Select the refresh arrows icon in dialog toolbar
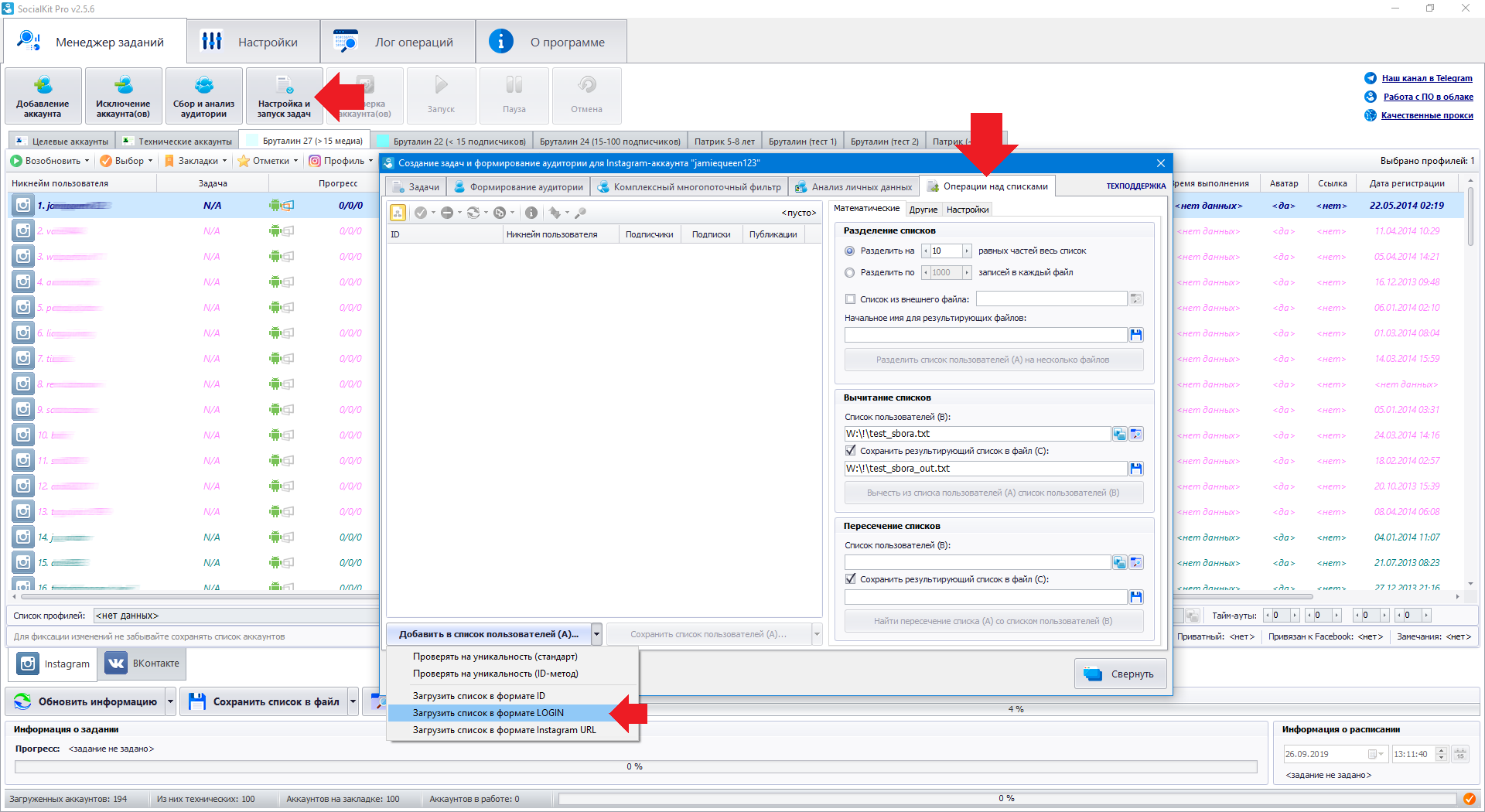Image resolution: width=1485 pixels, height=812 pixels. 473,213
